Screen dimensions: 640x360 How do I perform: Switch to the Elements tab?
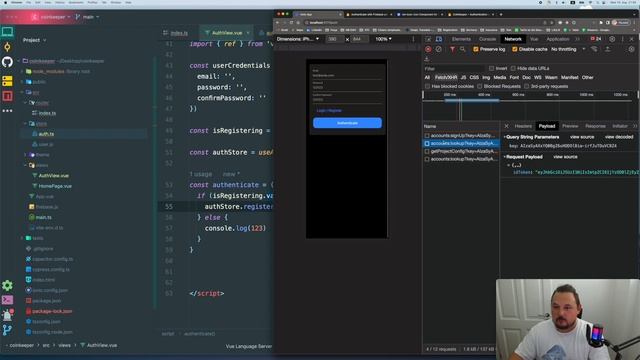(x=461, y=39)
